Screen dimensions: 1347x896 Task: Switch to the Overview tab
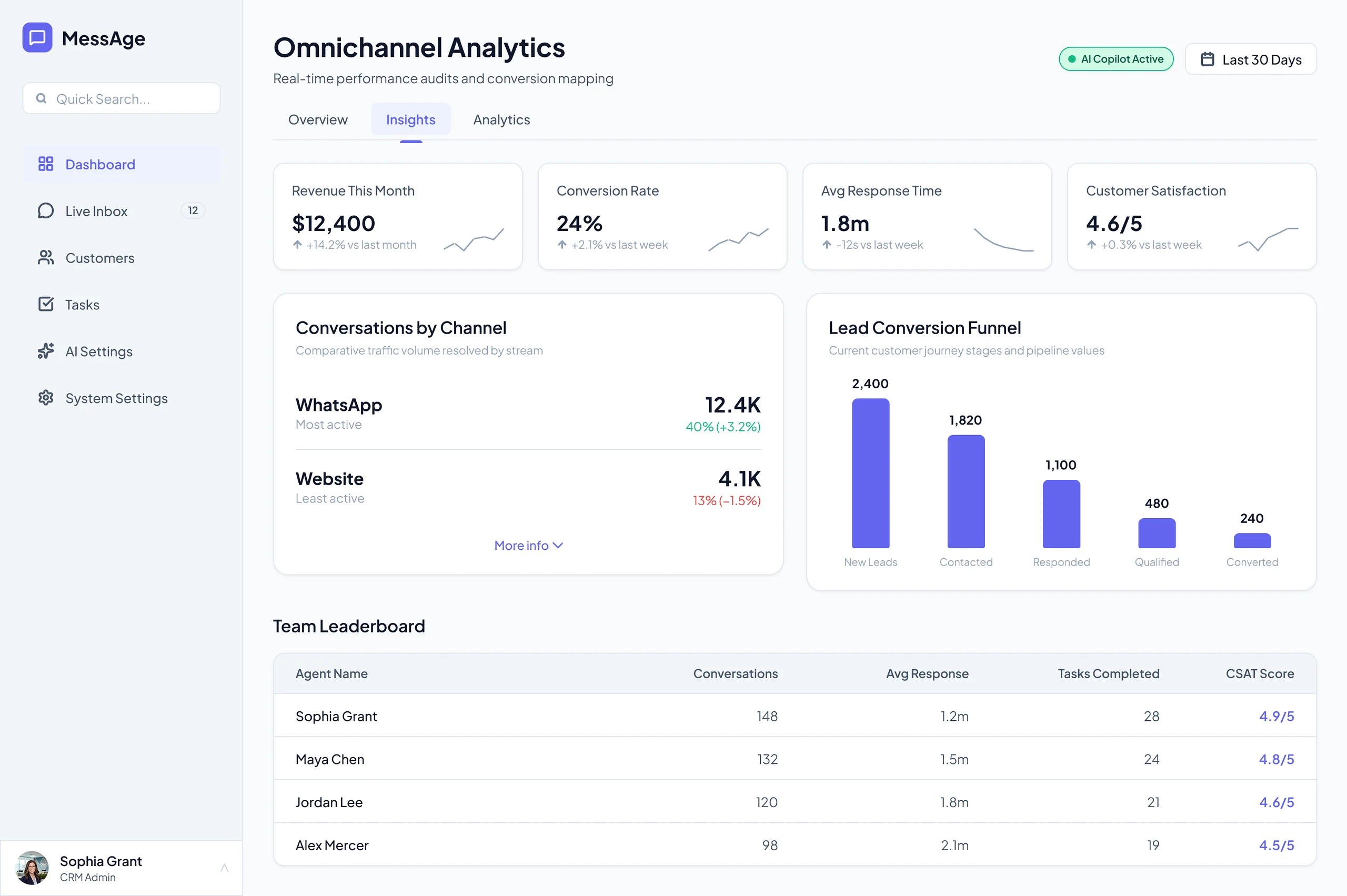(x=318, y=119)
